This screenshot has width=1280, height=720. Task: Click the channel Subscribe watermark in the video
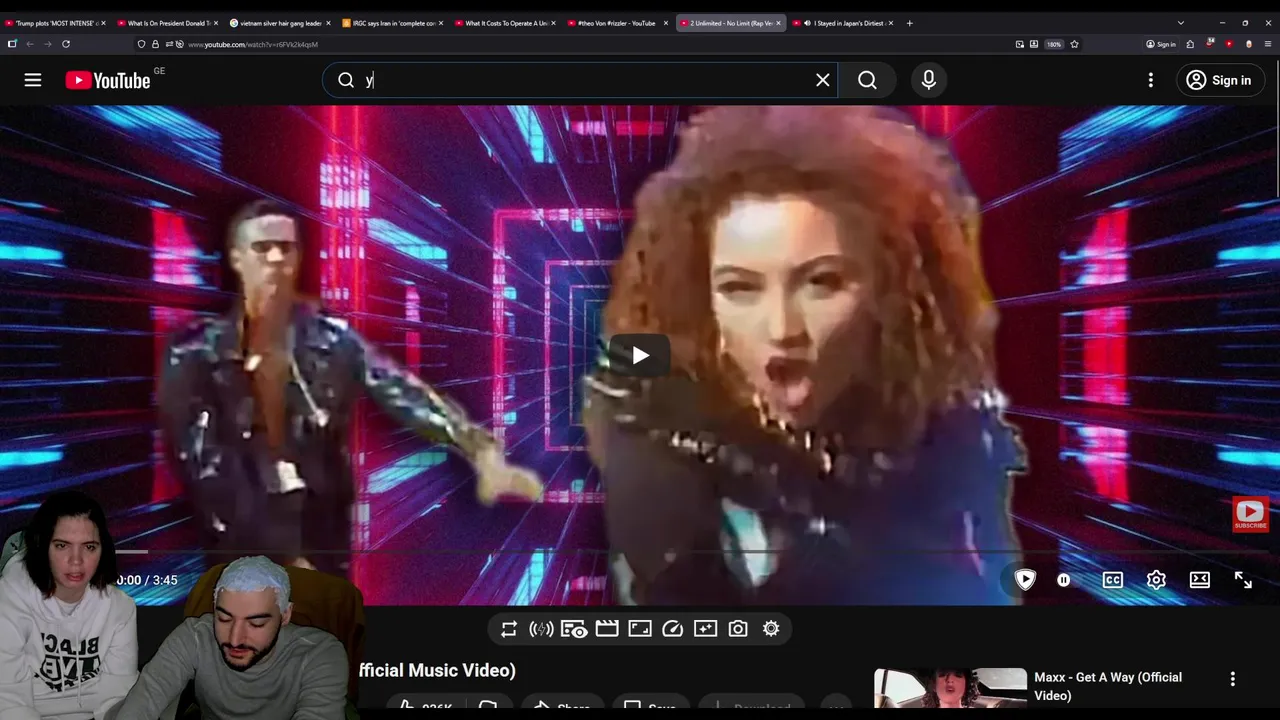[1250, 514]
